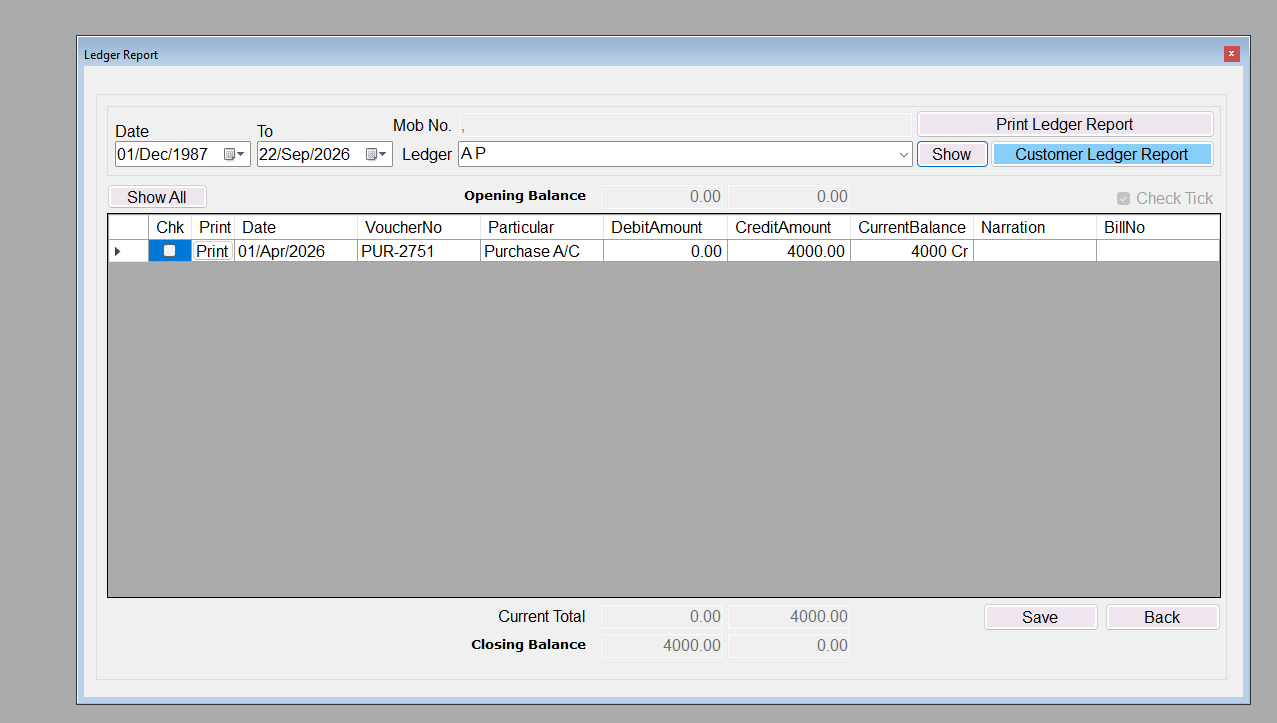Click the Ledger field showing A P

pyautogui.click(x=685, y=154)
